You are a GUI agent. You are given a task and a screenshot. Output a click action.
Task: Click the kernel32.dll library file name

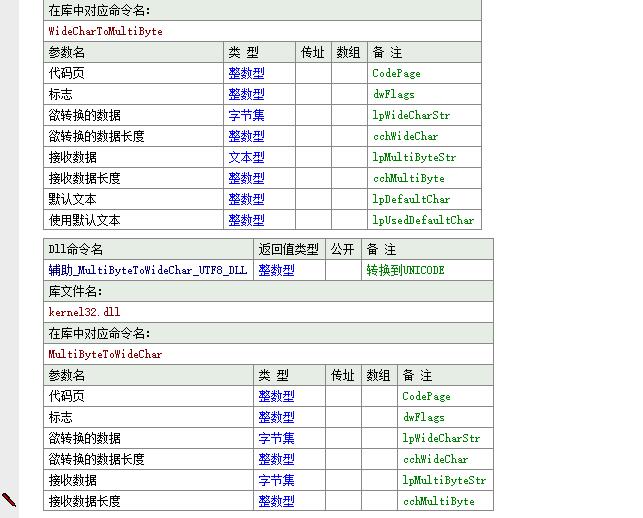(84, 312)
